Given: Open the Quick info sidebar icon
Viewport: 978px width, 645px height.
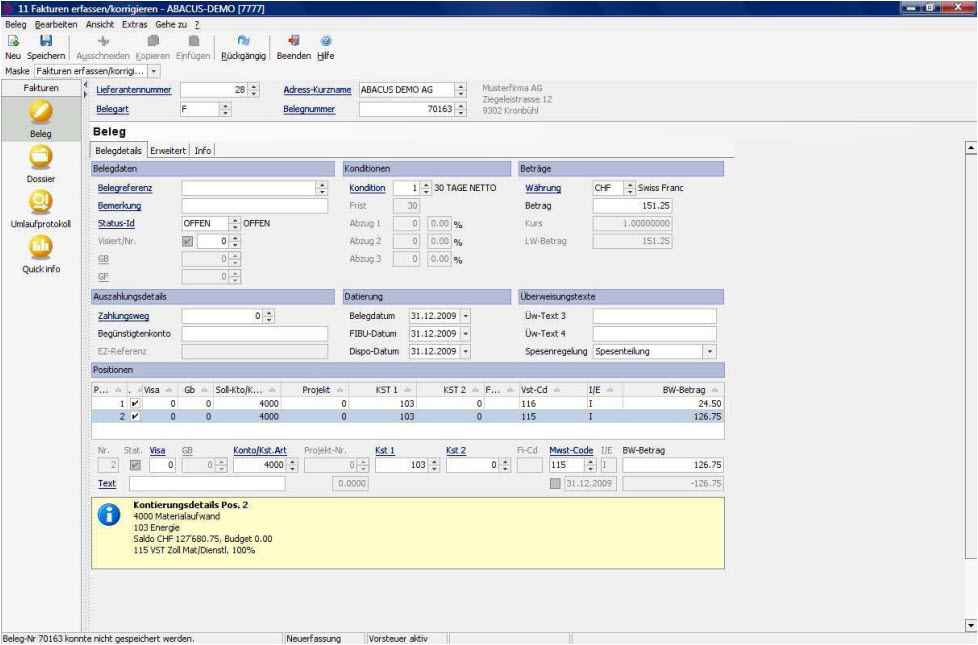Looking at the screenshot, I should coord(41,248).
